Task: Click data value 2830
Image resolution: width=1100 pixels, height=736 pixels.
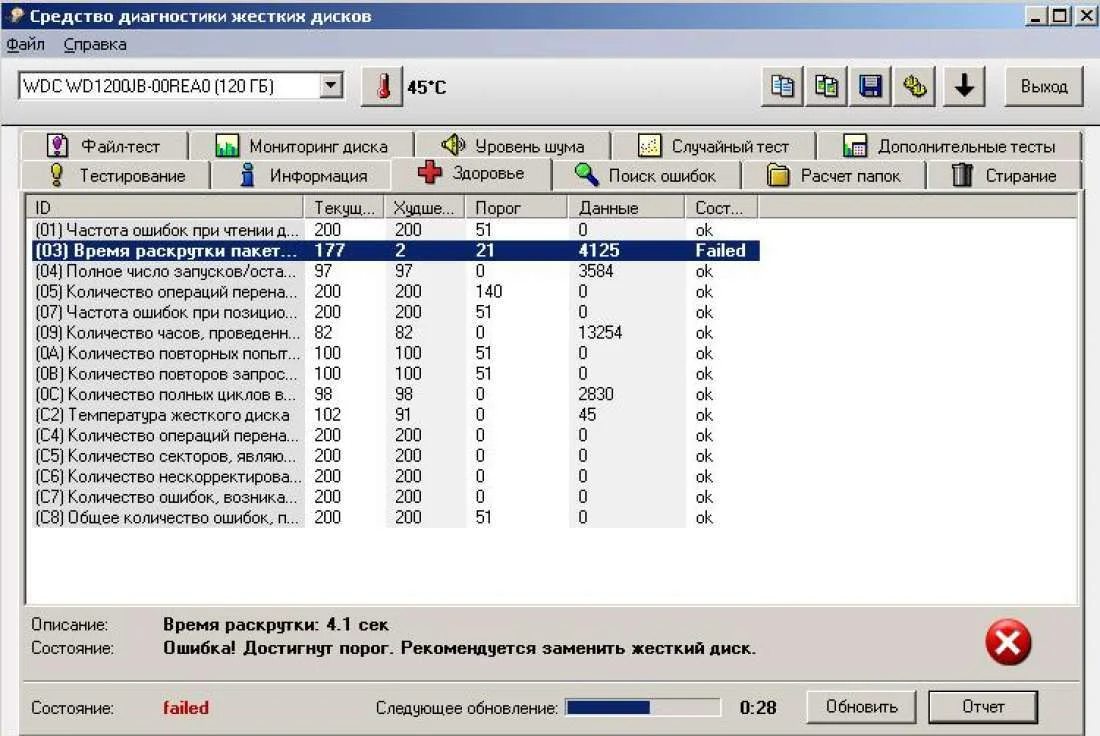Action: tap(596, 394)
